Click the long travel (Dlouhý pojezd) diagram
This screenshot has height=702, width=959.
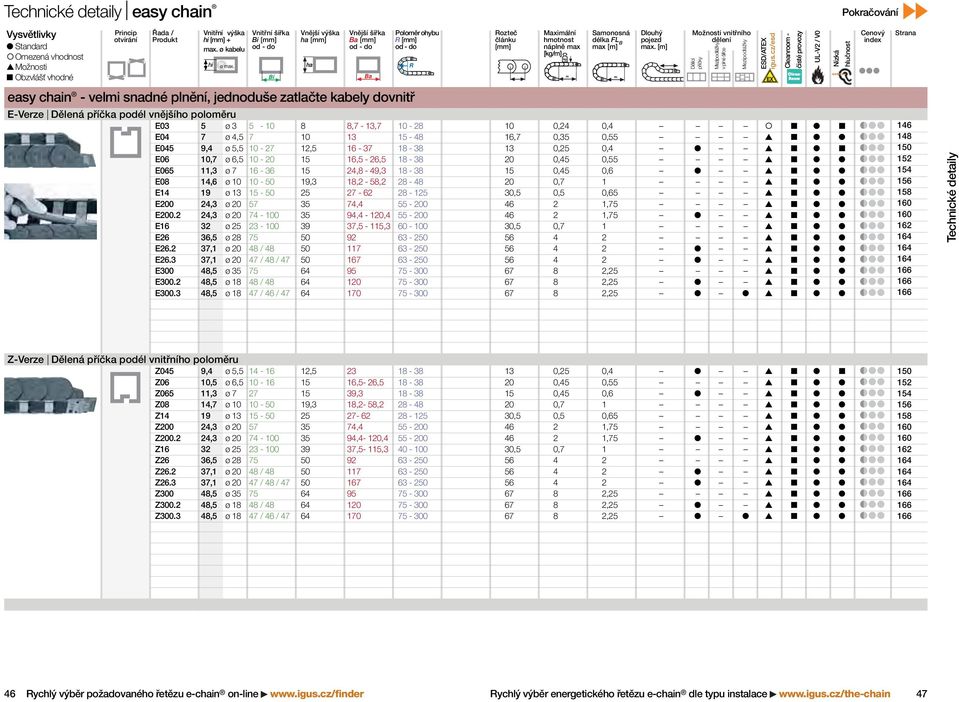click(x=662, y=72)
